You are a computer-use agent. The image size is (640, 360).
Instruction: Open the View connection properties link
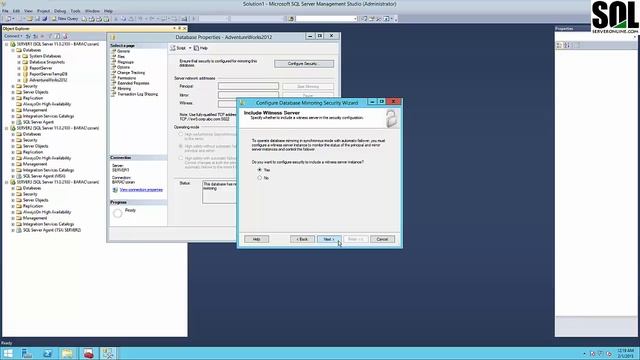pos(141,190)
